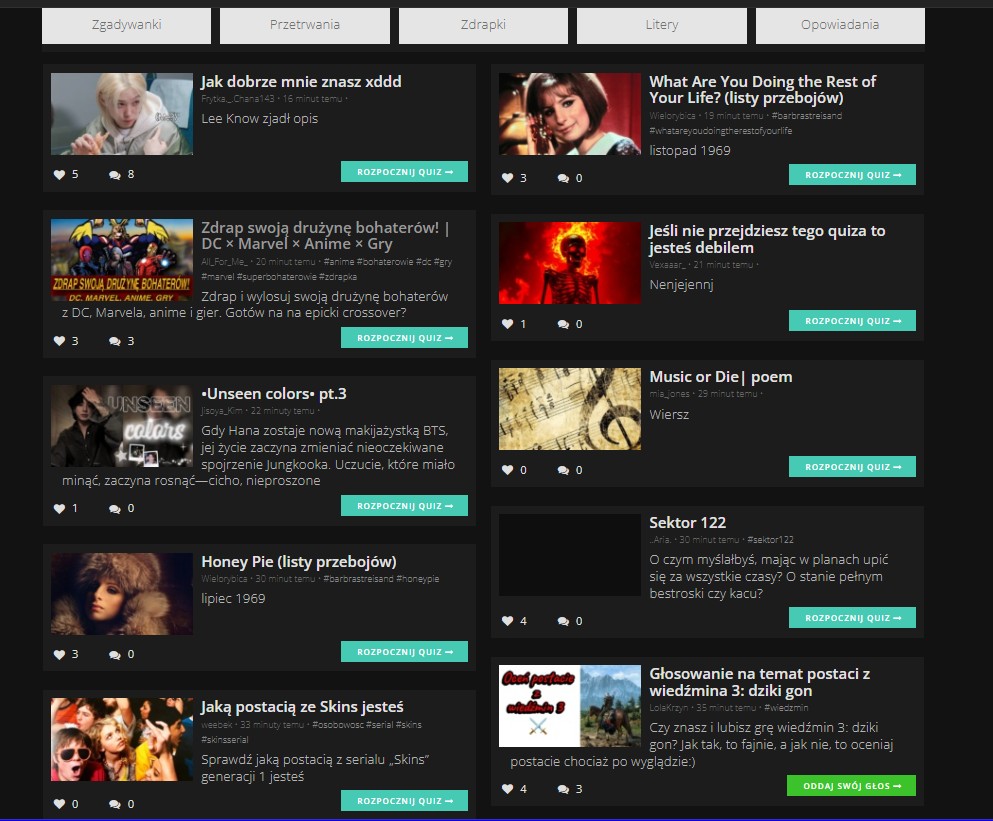
Task: Select the Opowiadania tab
Action: [x=839, y=25]
